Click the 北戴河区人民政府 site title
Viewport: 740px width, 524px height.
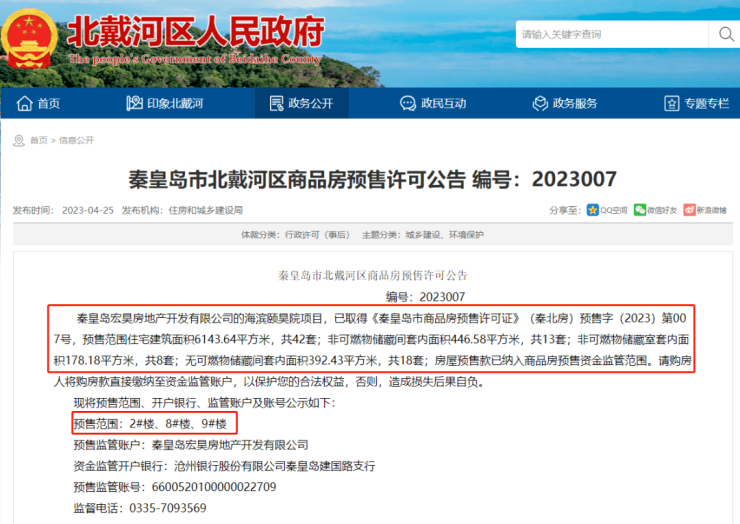[196, 31]
